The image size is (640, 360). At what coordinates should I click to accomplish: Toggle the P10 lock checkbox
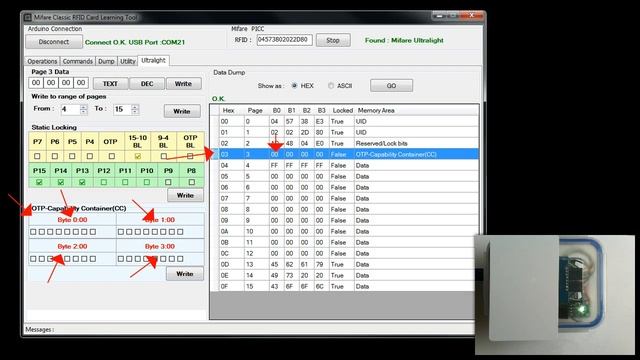tap(147, 182)
